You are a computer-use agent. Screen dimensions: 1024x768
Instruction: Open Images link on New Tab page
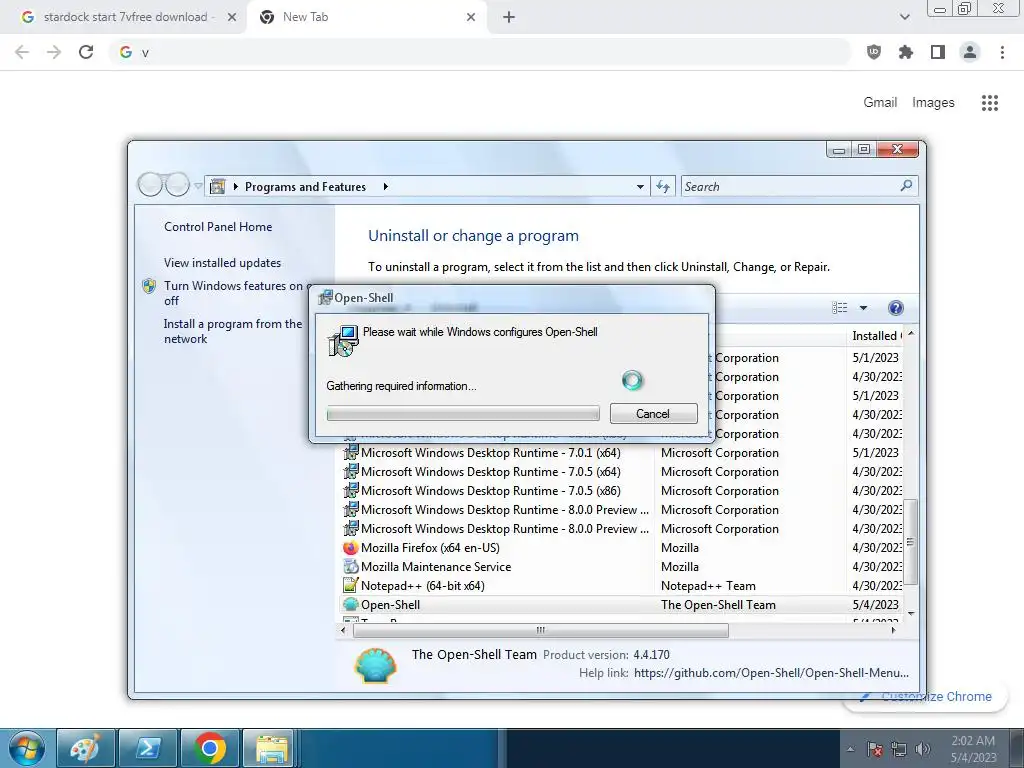tap(933, 103)
